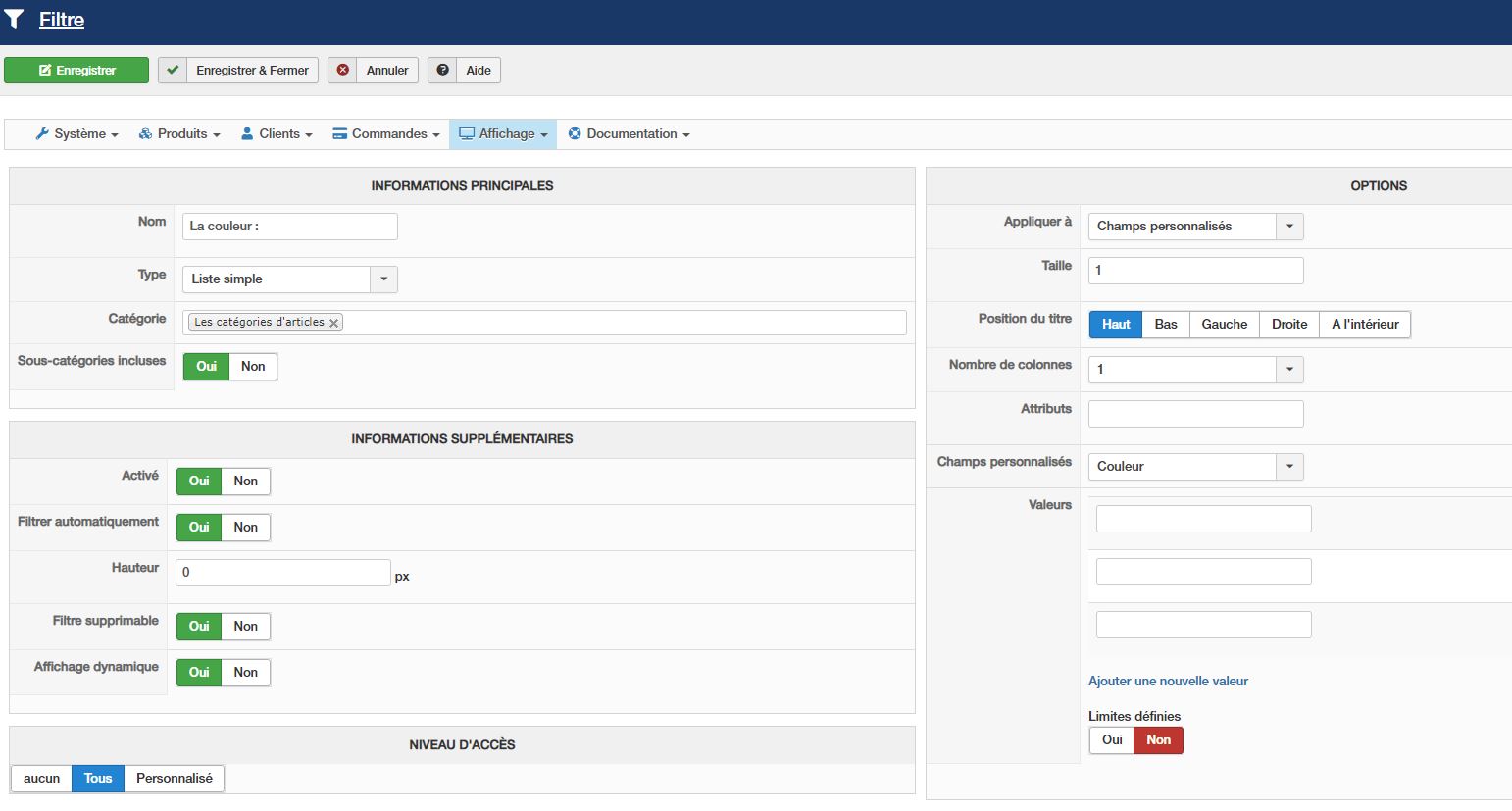Set Activé to Non
This screenshot has height=811, width=1512.
pos(246,482)
